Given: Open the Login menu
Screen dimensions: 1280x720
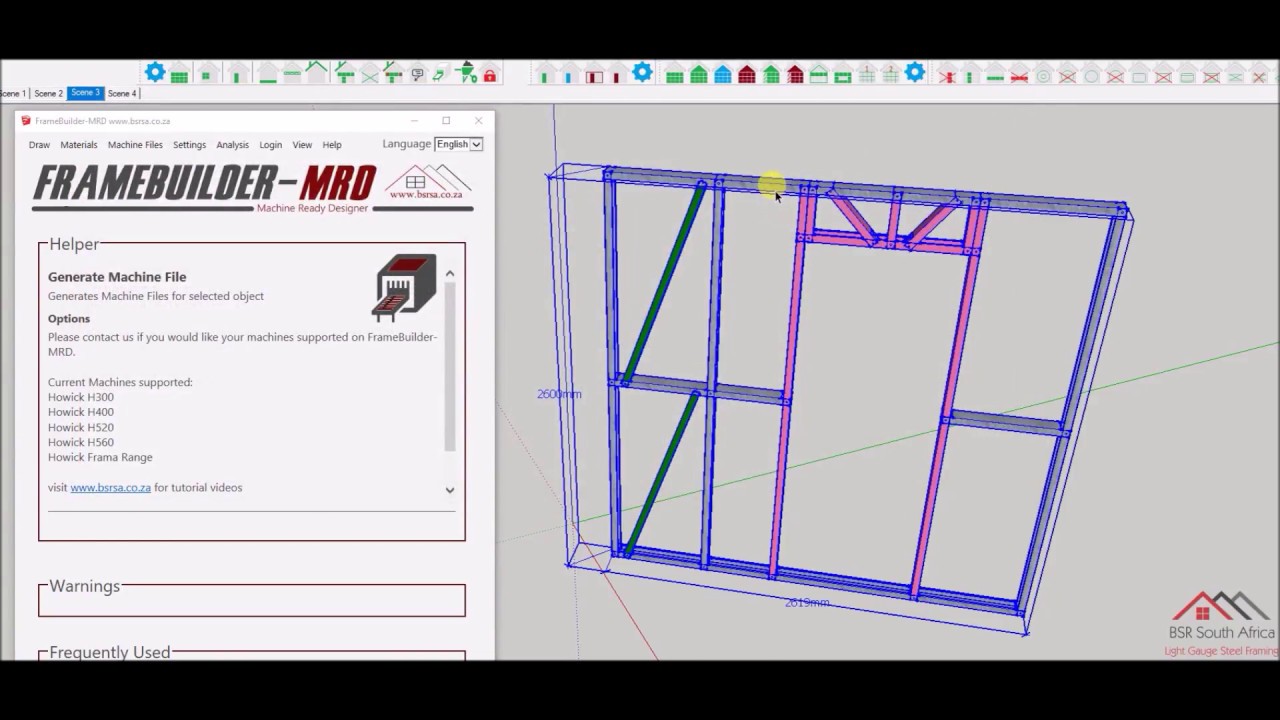Looking at the screenshot, I should point(270,145).
